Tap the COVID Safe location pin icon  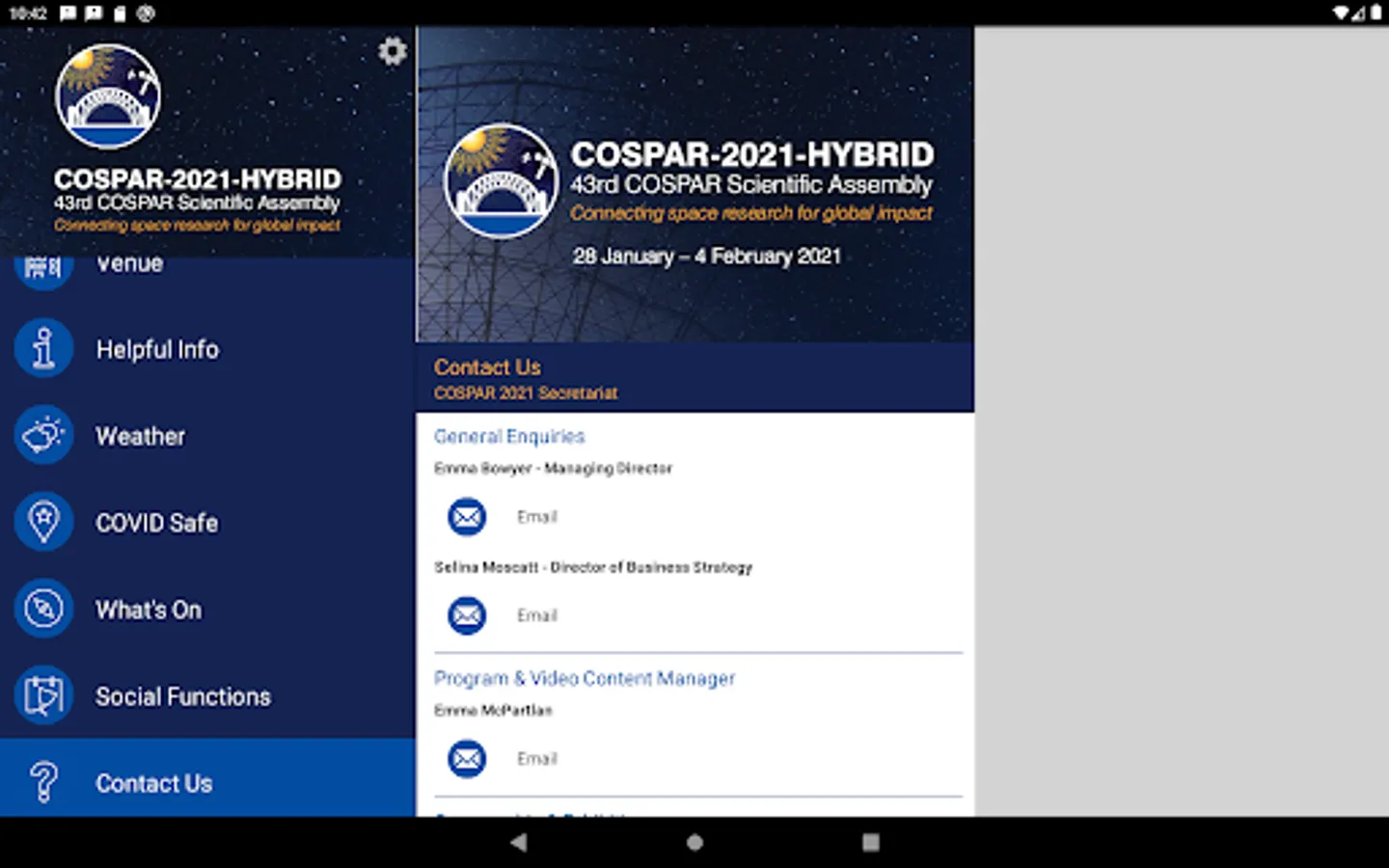click(43, 523)
